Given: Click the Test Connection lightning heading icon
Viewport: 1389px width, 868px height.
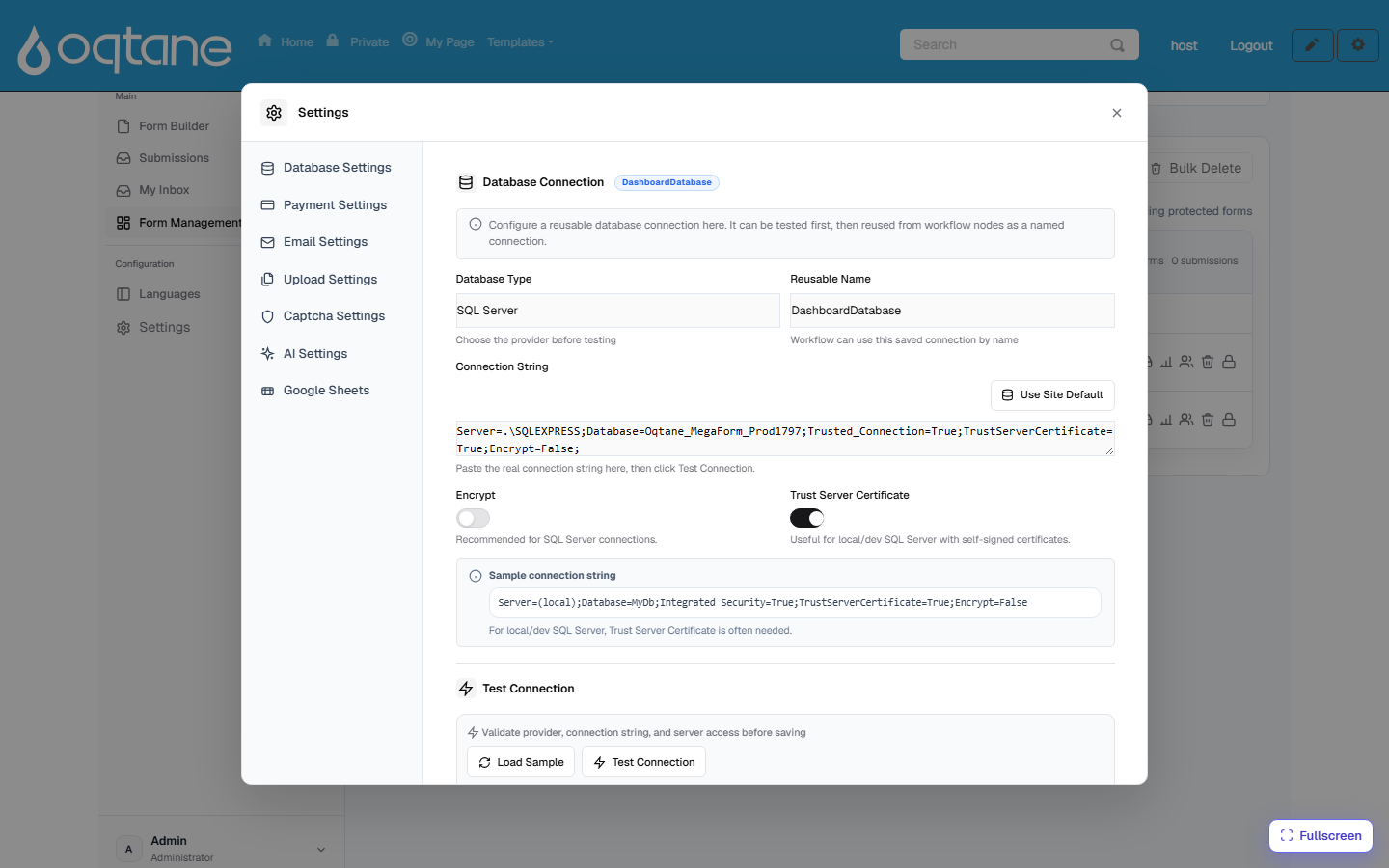Looking at the screenshot, I should click(466, 689).
